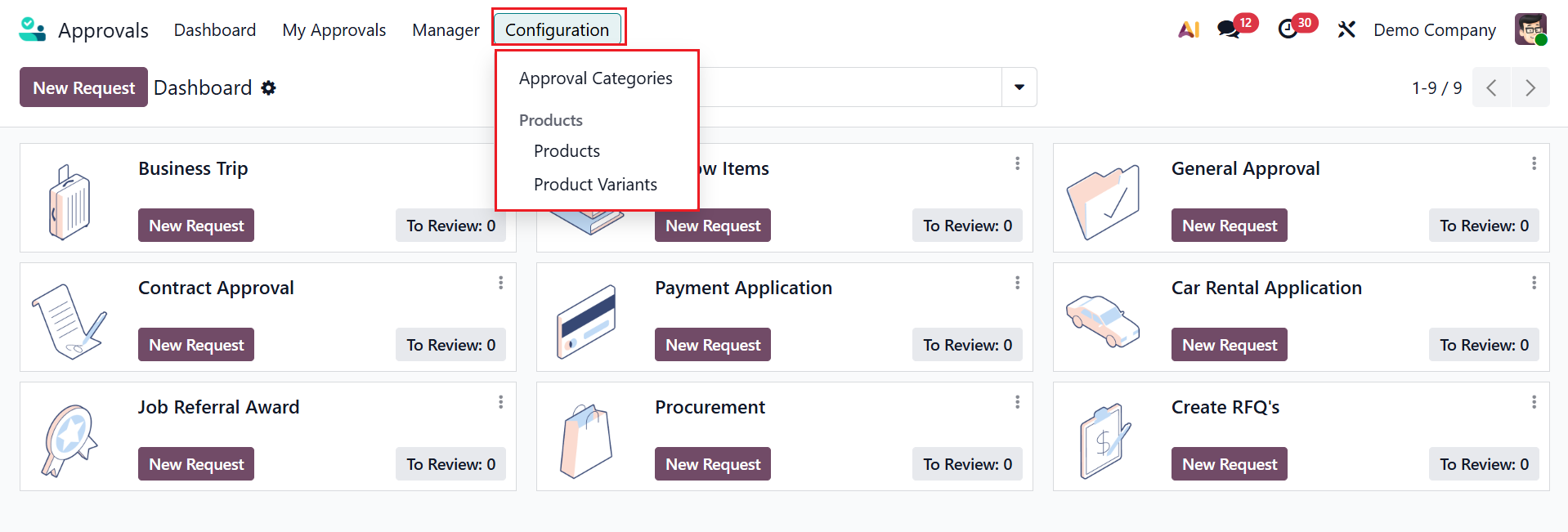Open the My Approvals menu
The width and height of the screenshot is (1568, 532).
coord(334,30)
